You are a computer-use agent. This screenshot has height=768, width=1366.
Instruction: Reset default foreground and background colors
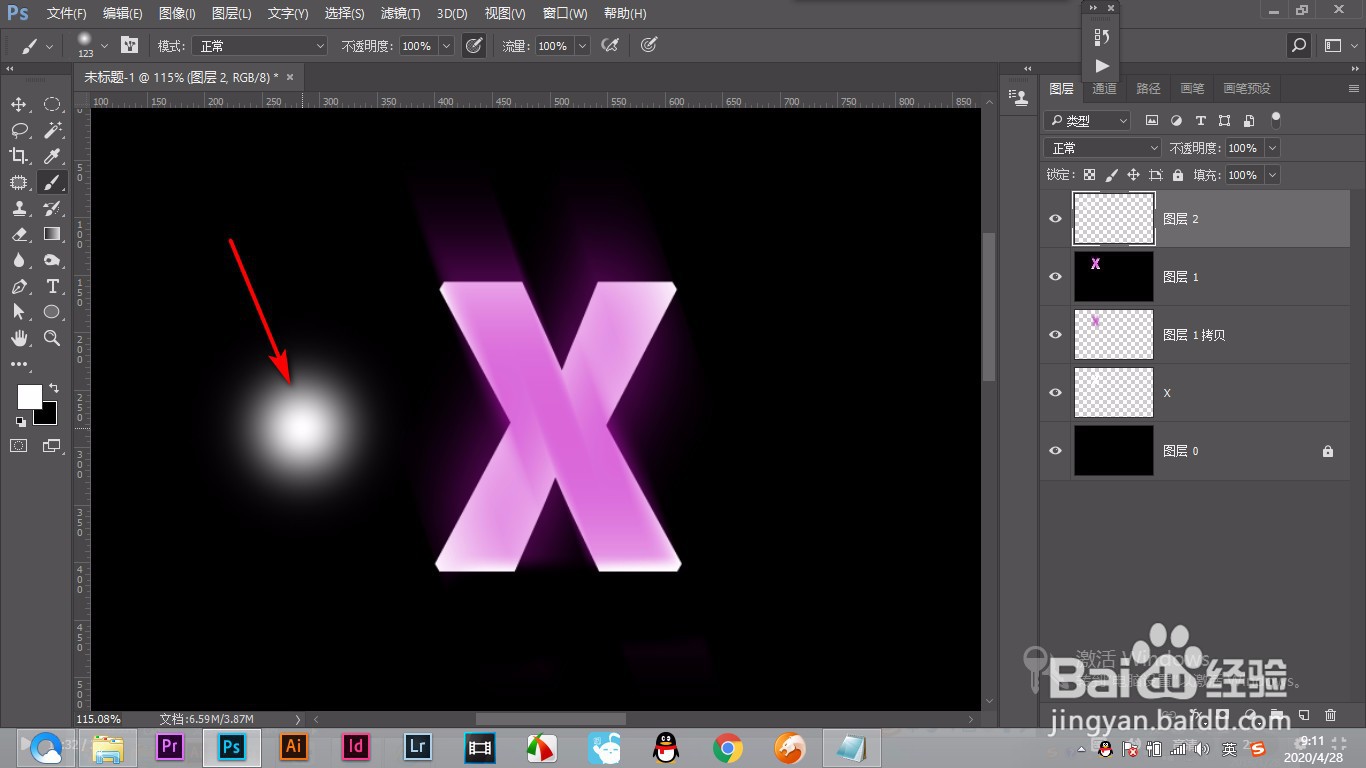(x=21, y=422)
